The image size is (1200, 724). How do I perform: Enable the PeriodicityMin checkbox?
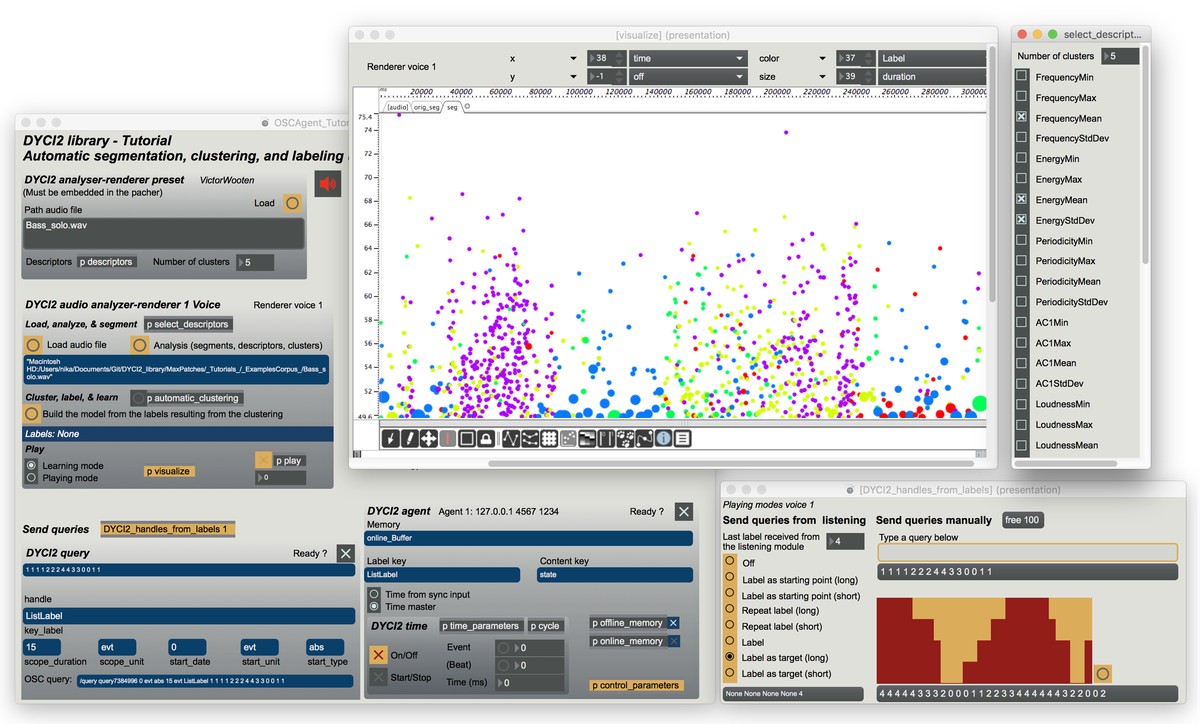[x=1021, y=241]
